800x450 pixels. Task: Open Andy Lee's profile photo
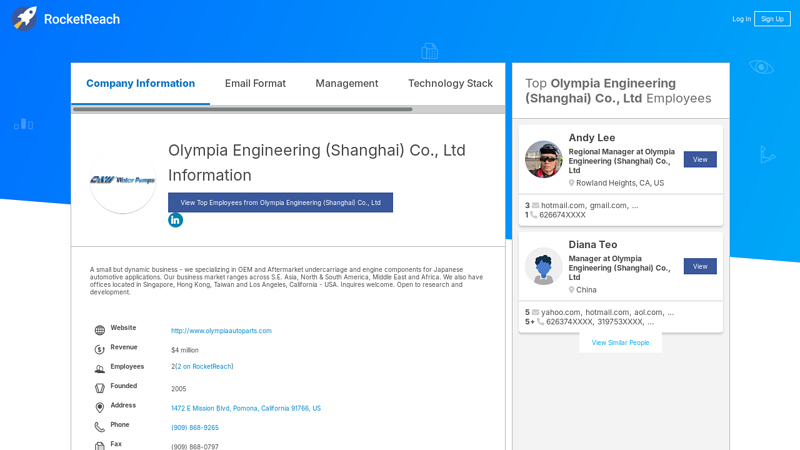pyautogui.click(x=543, y=159)
